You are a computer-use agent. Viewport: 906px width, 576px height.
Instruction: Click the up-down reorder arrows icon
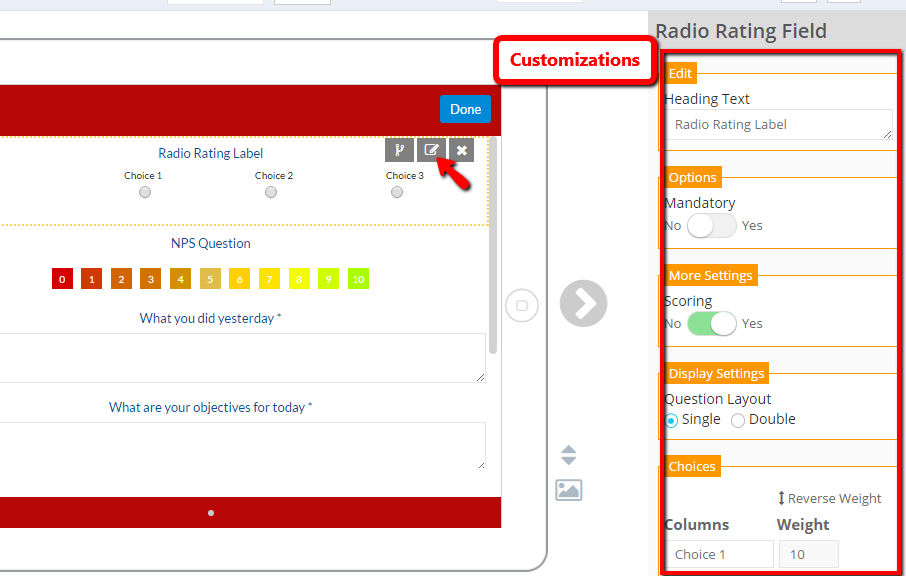(x=568, y=454)
